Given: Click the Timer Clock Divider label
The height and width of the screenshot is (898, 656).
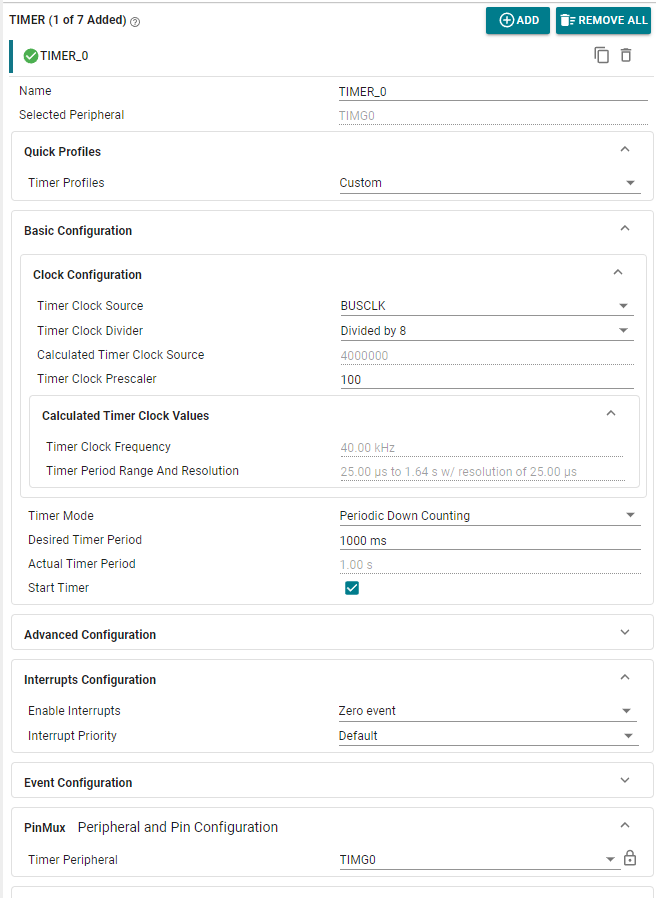Looking at the screenshot, I should [90, 330].
